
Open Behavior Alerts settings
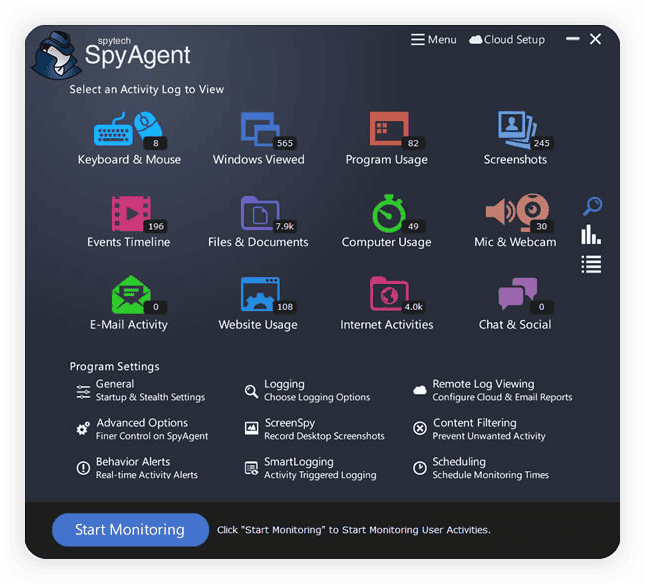pos(137,468)
